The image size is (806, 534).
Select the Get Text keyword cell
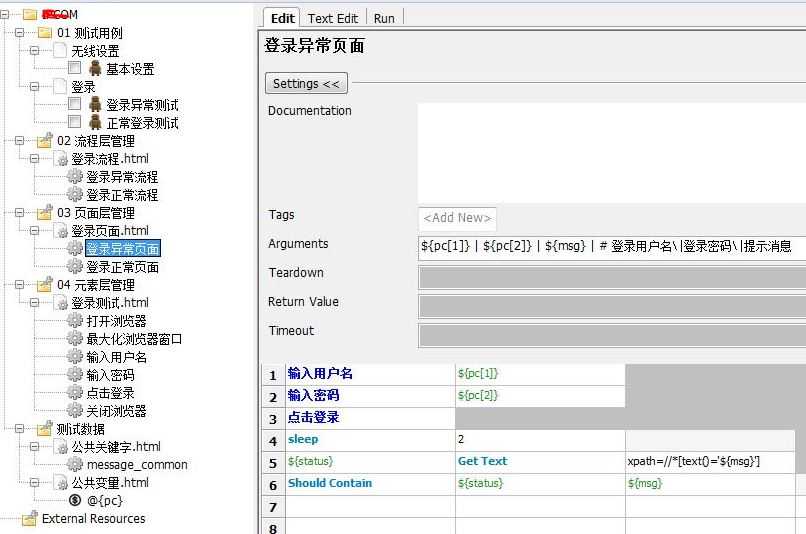point(540,462)
